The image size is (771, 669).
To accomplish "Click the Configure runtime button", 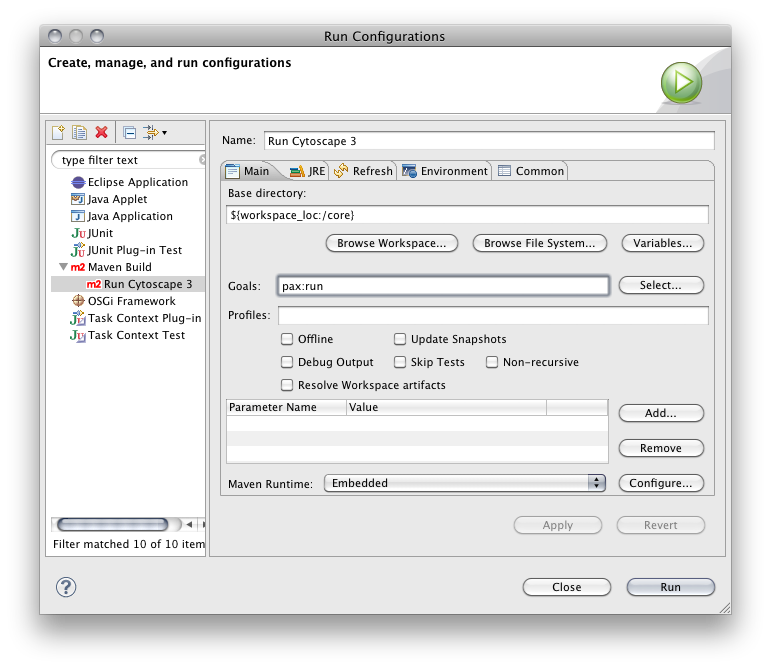I will [661, 483].
